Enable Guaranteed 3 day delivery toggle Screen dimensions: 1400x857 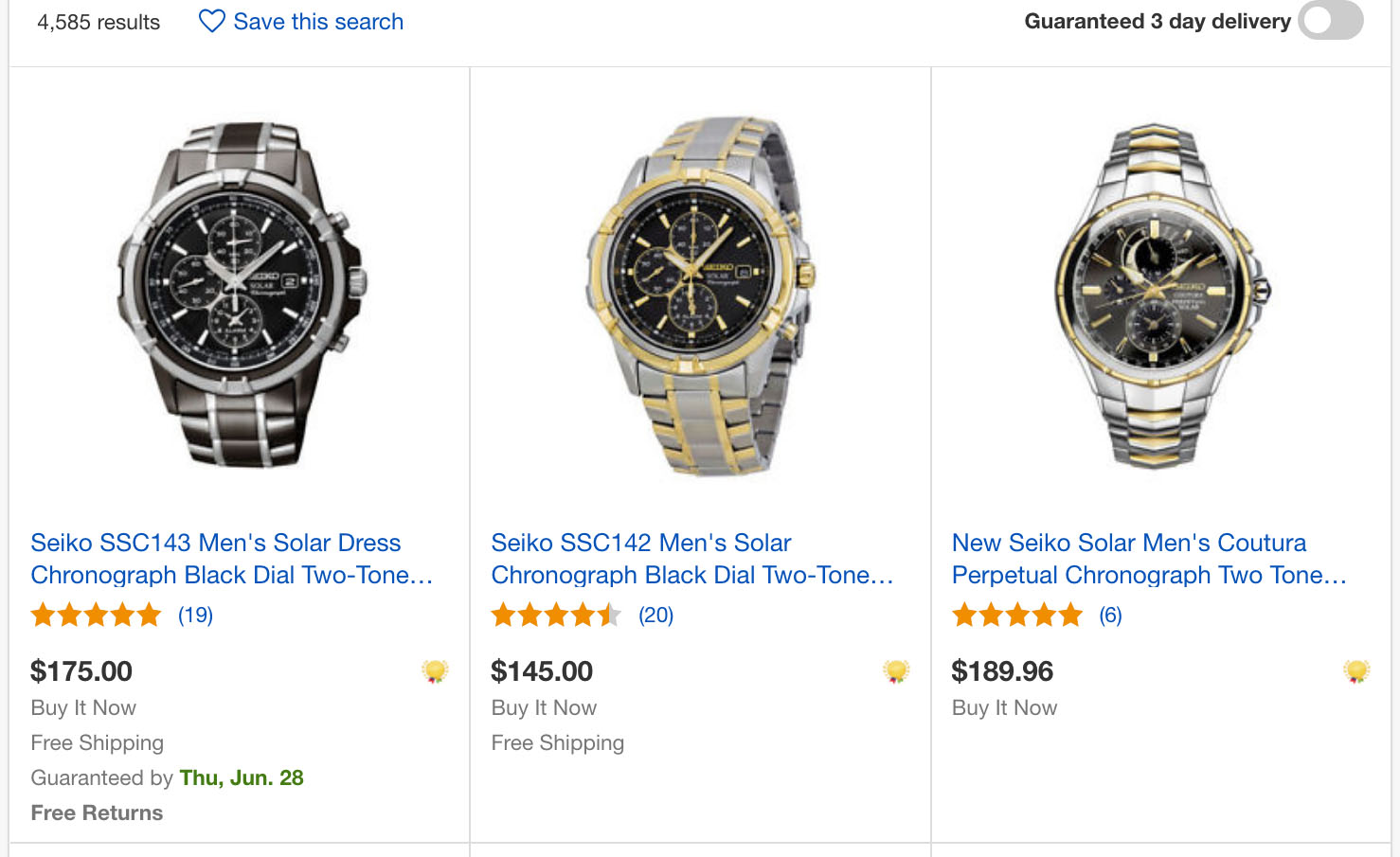[1330, 21]
